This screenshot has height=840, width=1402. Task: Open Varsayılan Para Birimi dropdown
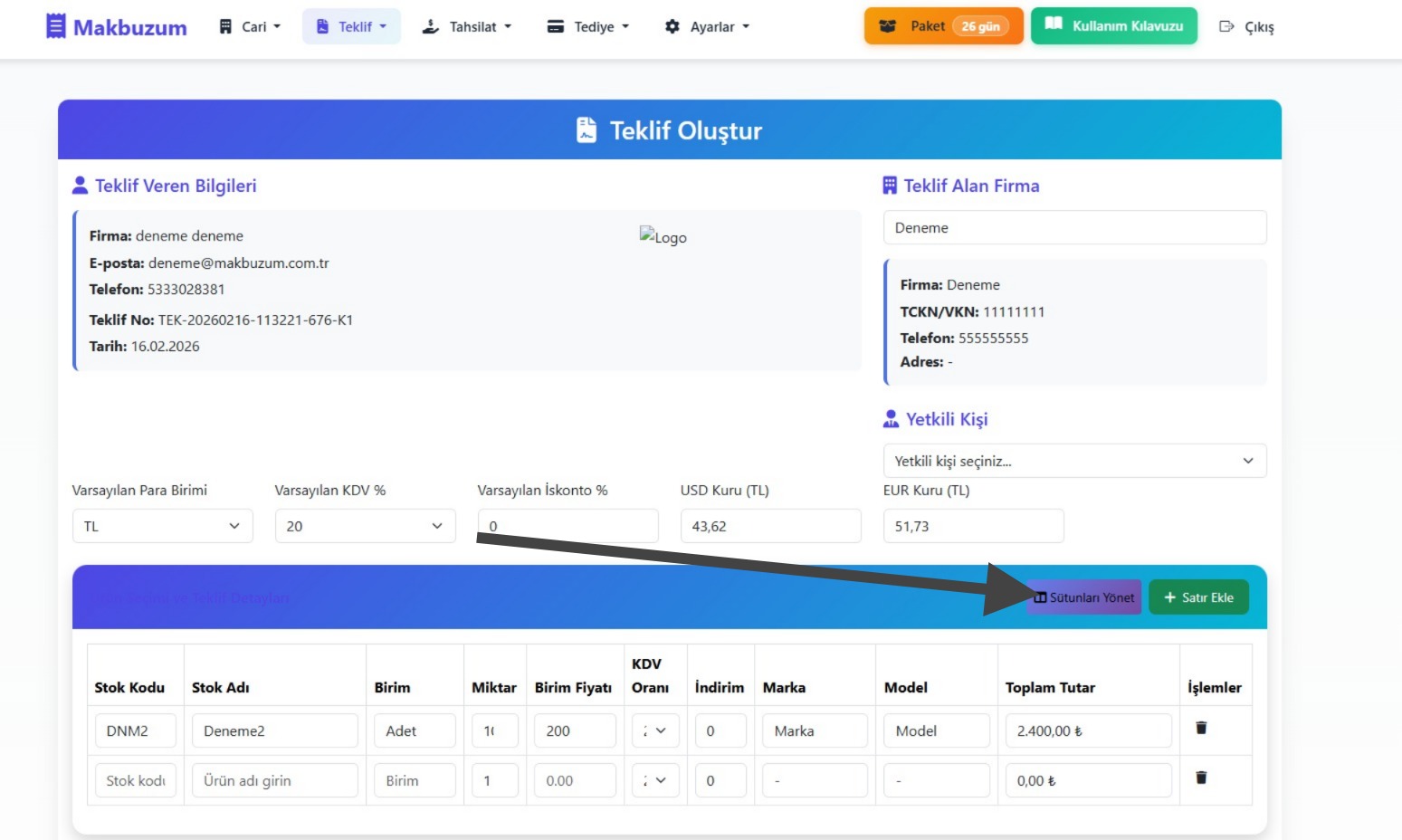tap(162, 526)
